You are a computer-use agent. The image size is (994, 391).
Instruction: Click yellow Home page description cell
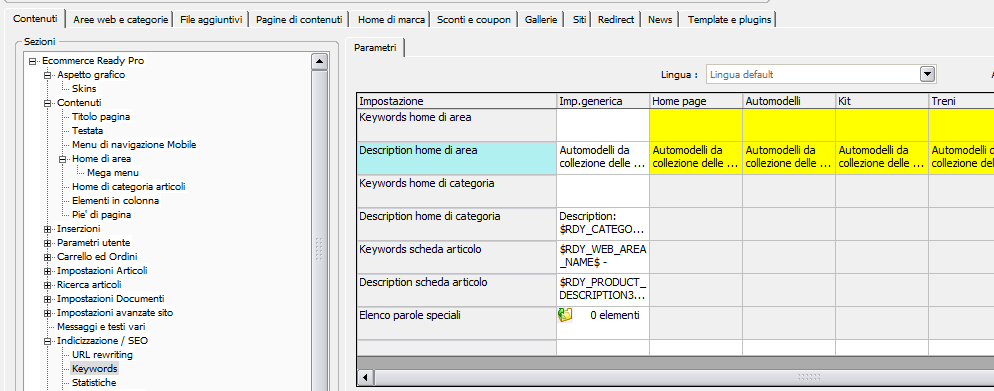tap(696, 158)
